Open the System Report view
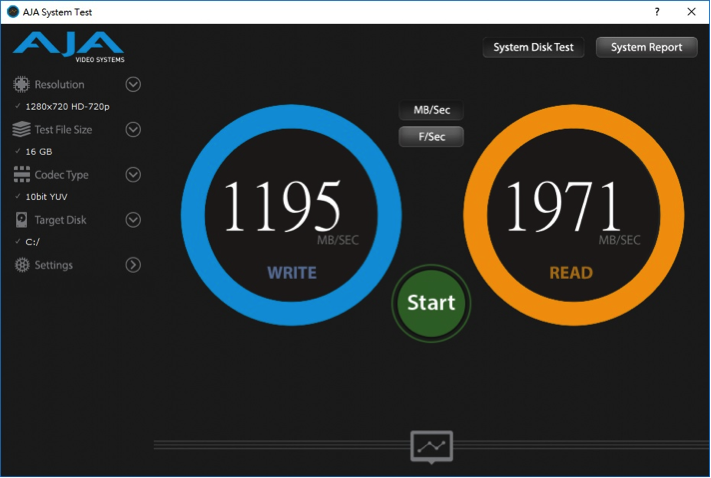Viewport: 711px width, 478px height. point(646,47)
